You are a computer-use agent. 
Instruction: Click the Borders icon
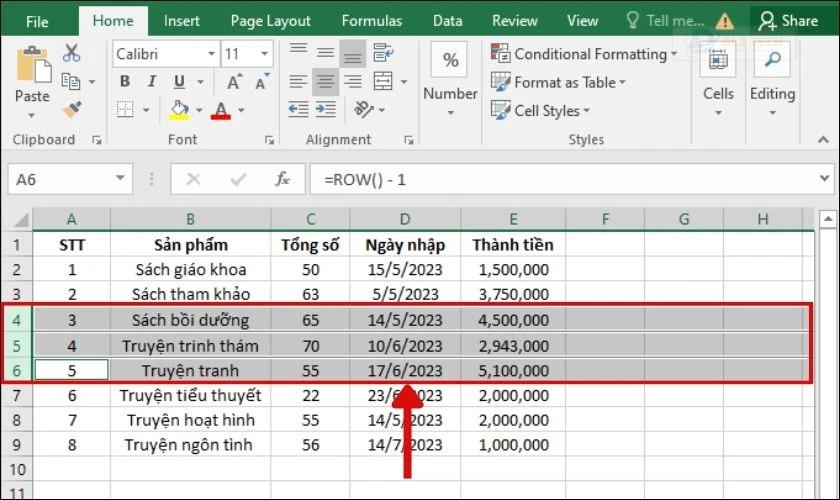point(125,109)
